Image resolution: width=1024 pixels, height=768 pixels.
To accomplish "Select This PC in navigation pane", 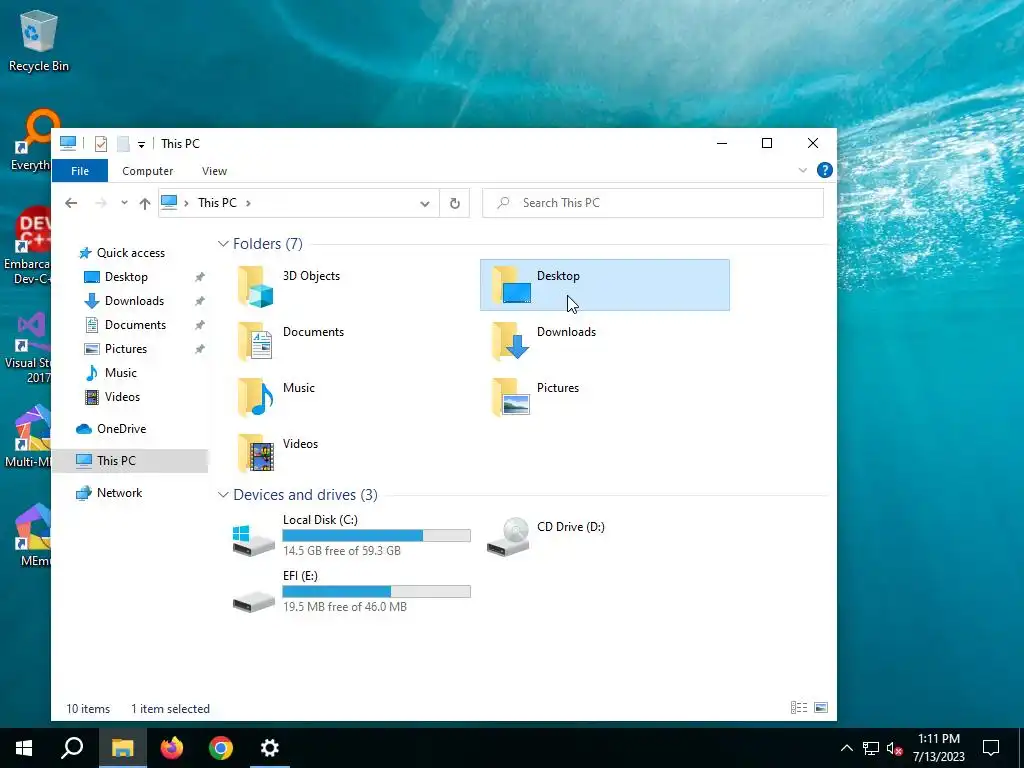I will point(129,461).
